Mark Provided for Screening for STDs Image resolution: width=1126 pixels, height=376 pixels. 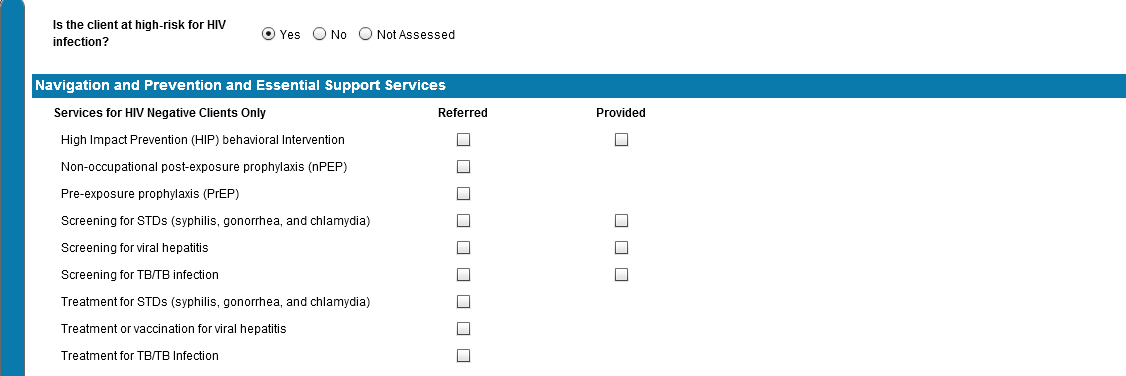coord(621,220)
